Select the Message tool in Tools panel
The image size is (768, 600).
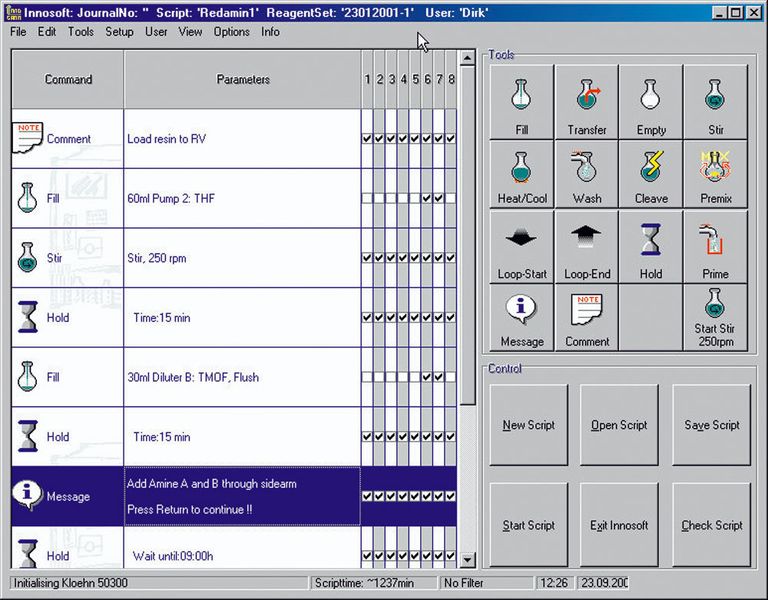coord(522,317)
